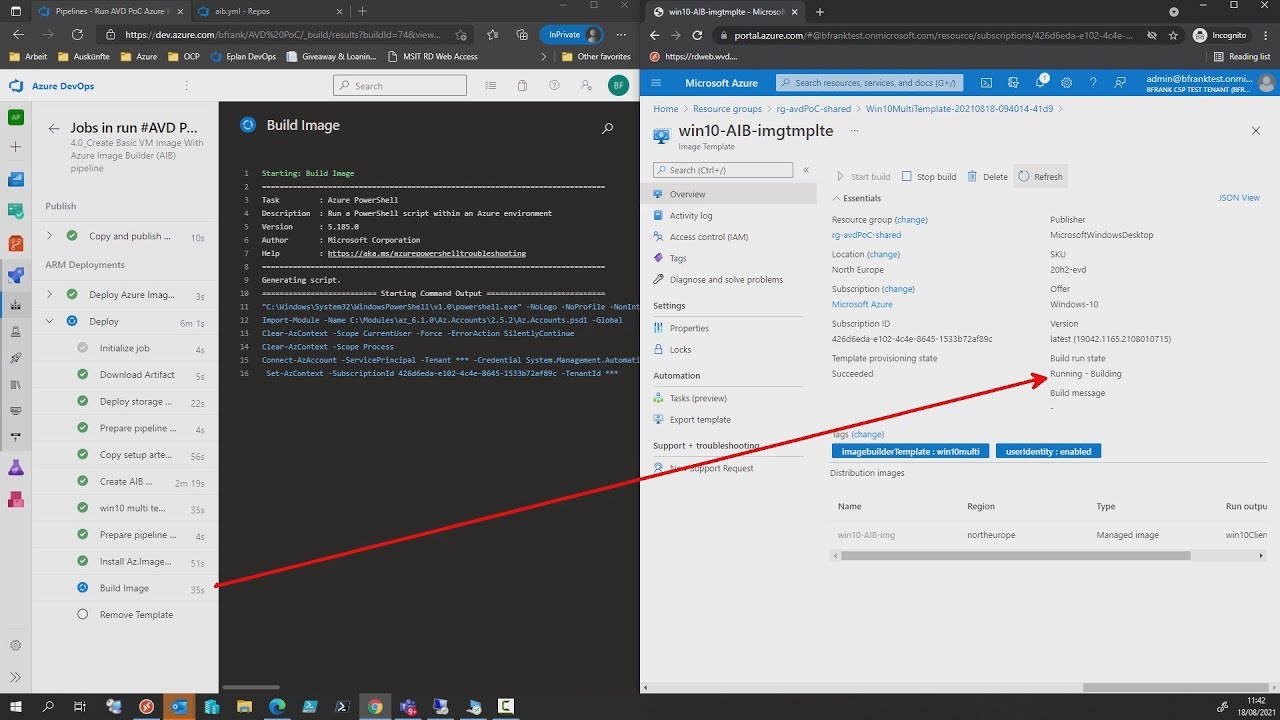Image resolution: width=1280 pixels, height=720 pixels.
Task: Open Azure portal notifications bell
Action: click(x=1040, y=83)
